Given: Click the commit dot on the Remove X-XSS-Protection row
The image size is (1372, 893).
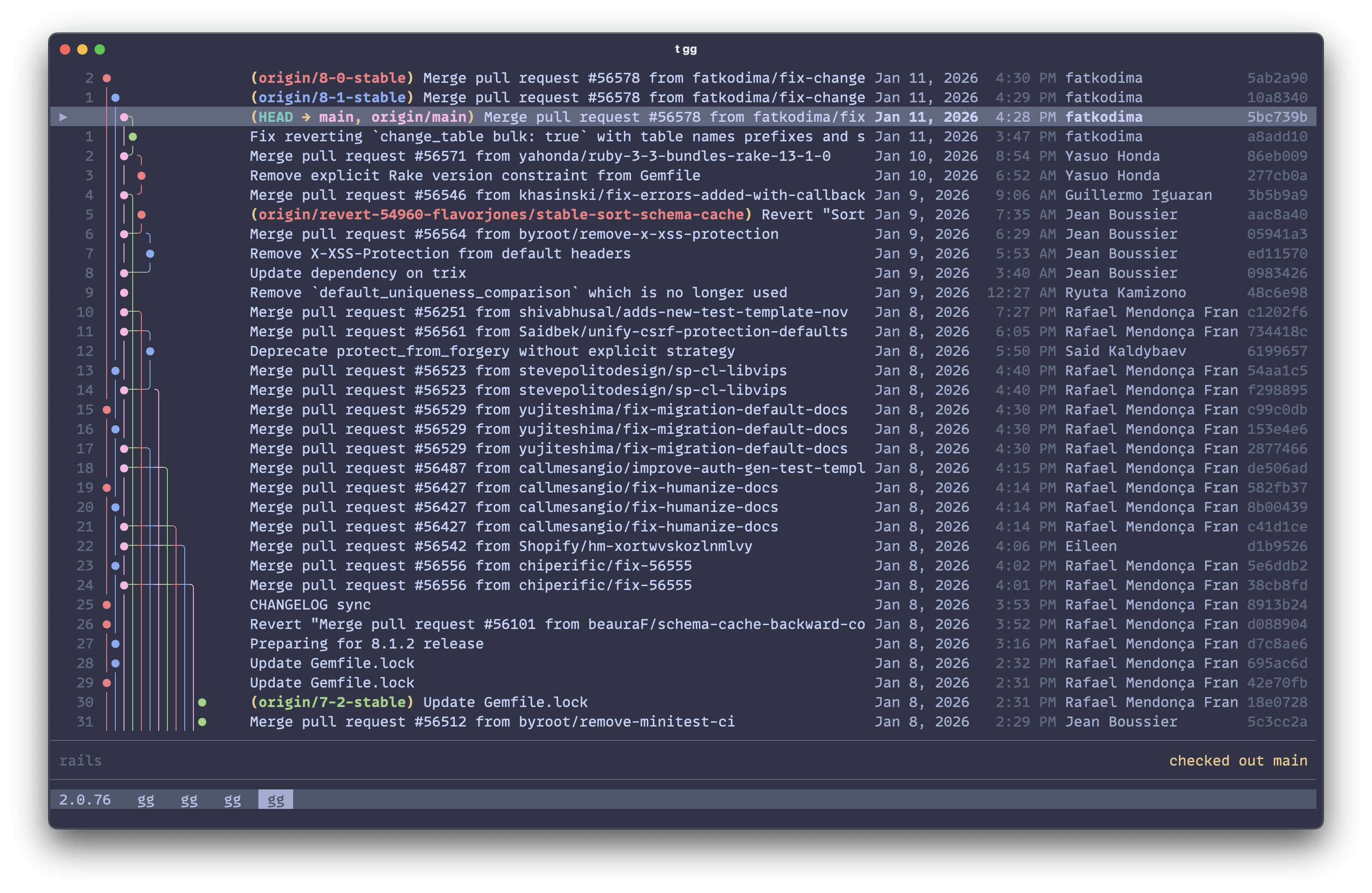Looking at the screenshot, I should (150, 254).
